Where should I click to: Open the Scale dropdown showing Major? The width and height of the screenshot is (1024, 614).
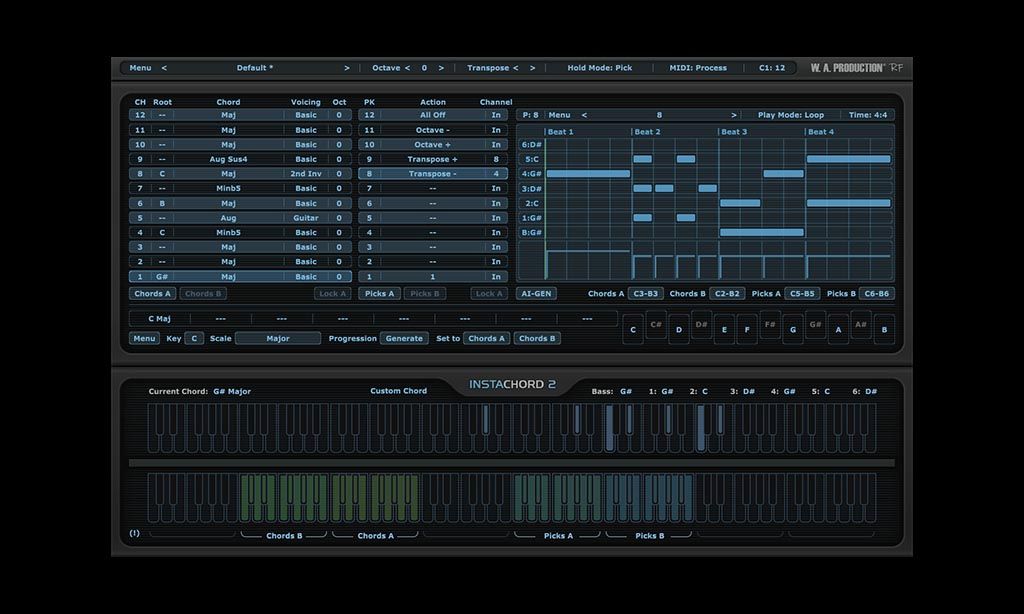click(x=278, y=338)
